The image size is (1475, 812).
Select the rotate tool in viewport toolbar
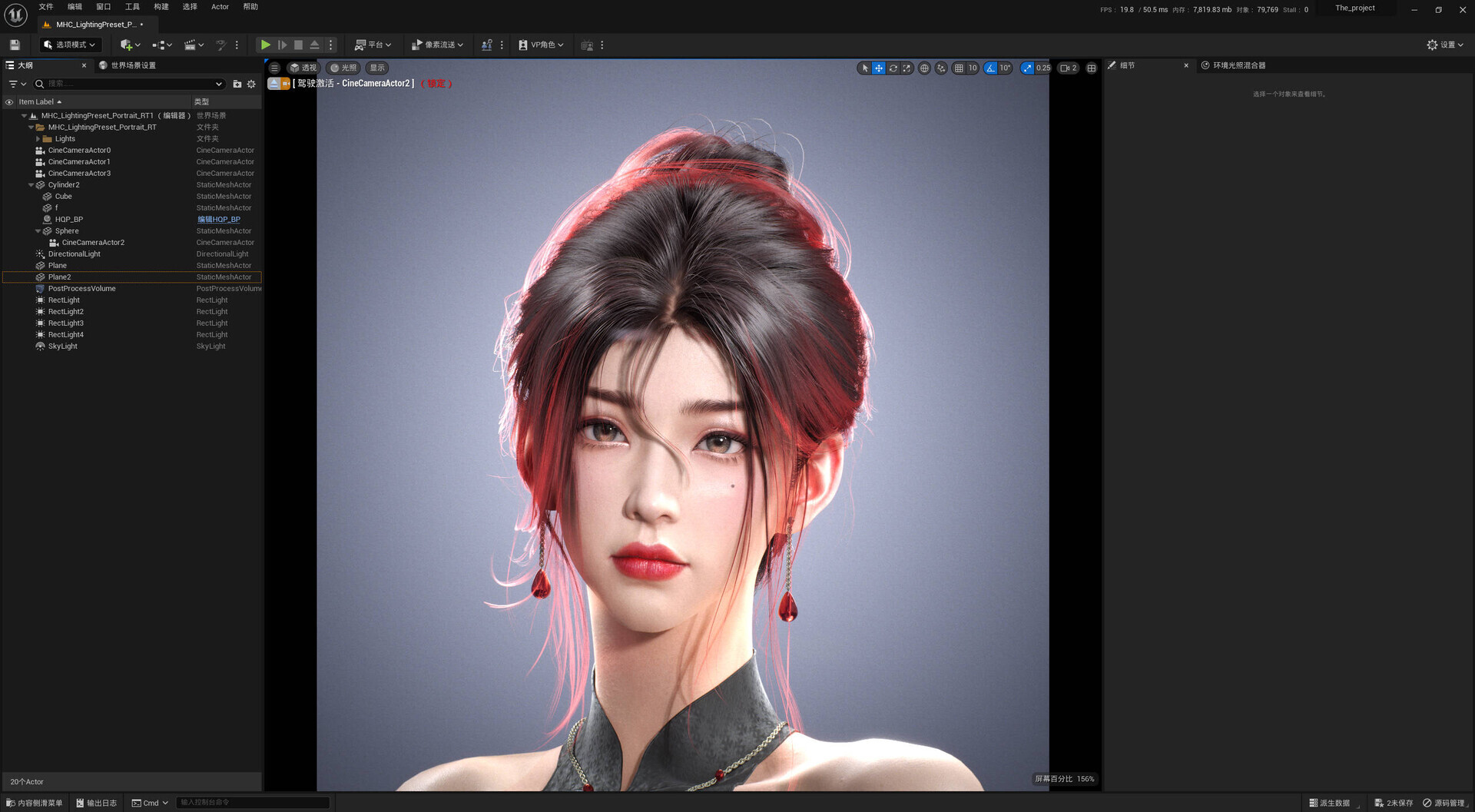tap(893, 68)
